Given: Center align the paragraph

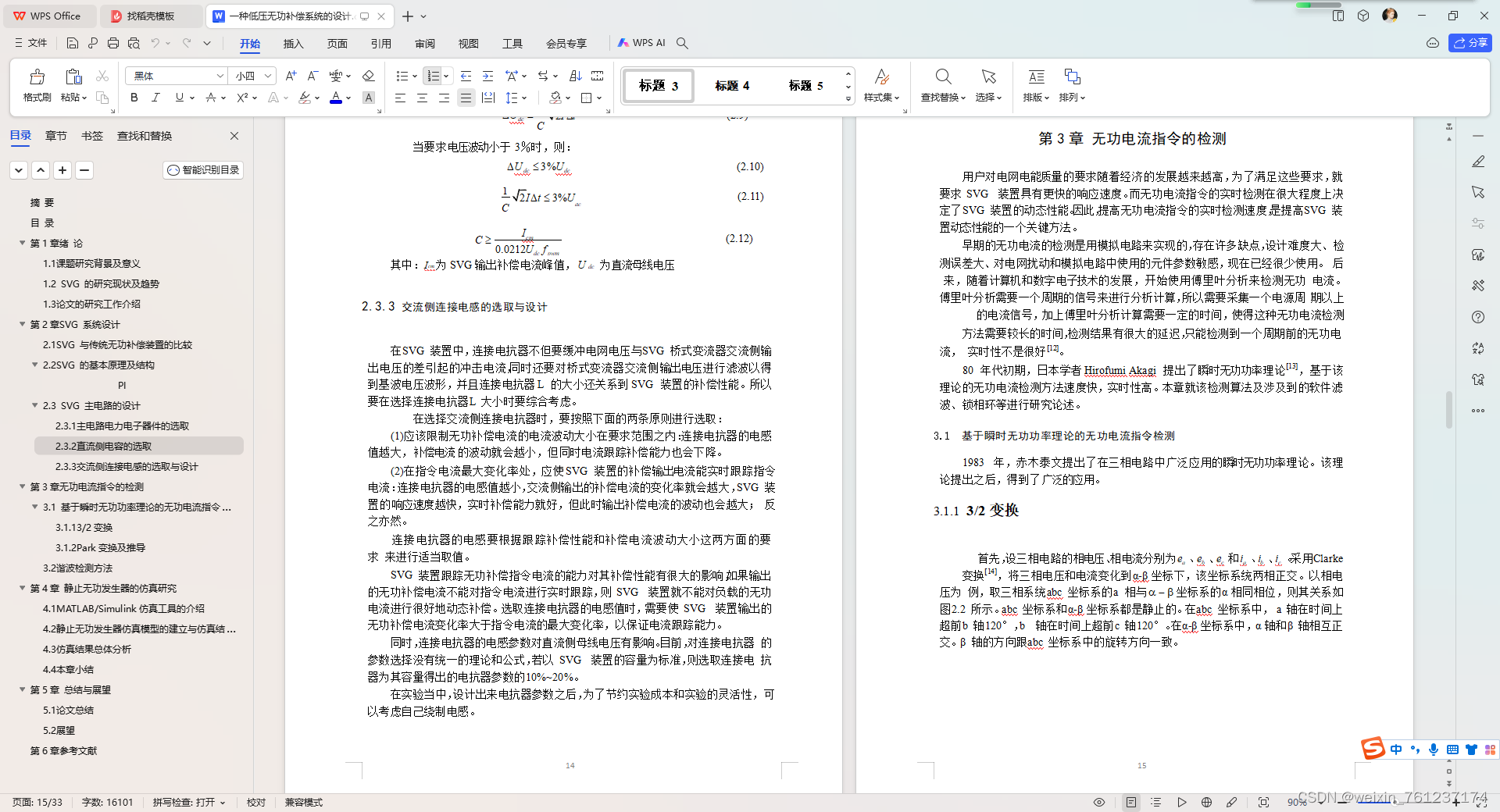Looking at the screenshot, I should click(x=422, y=98).
